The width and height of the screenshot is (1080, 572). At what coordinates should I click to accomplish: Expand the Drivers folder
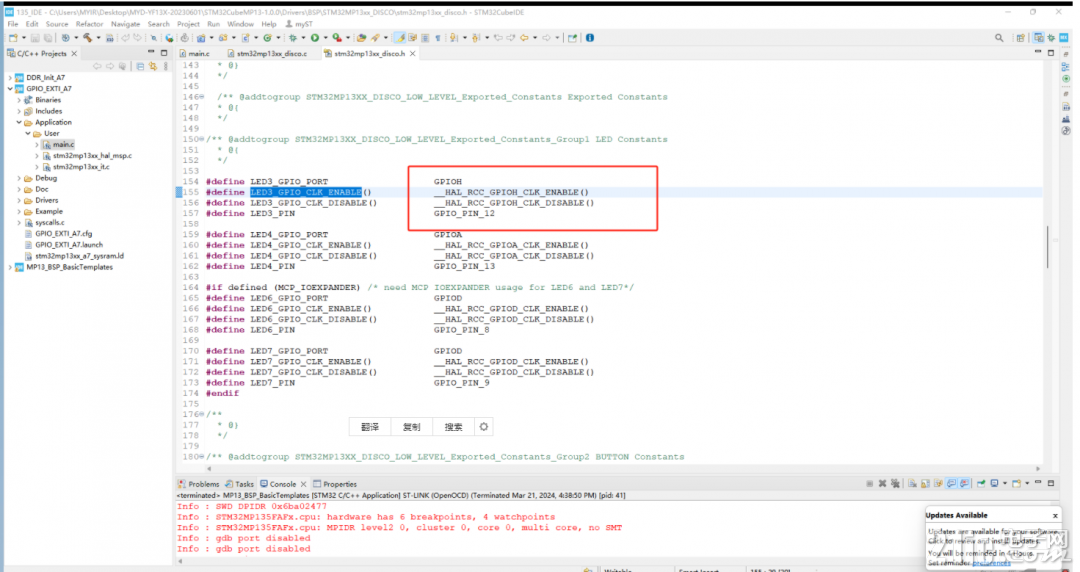[19, 201]
